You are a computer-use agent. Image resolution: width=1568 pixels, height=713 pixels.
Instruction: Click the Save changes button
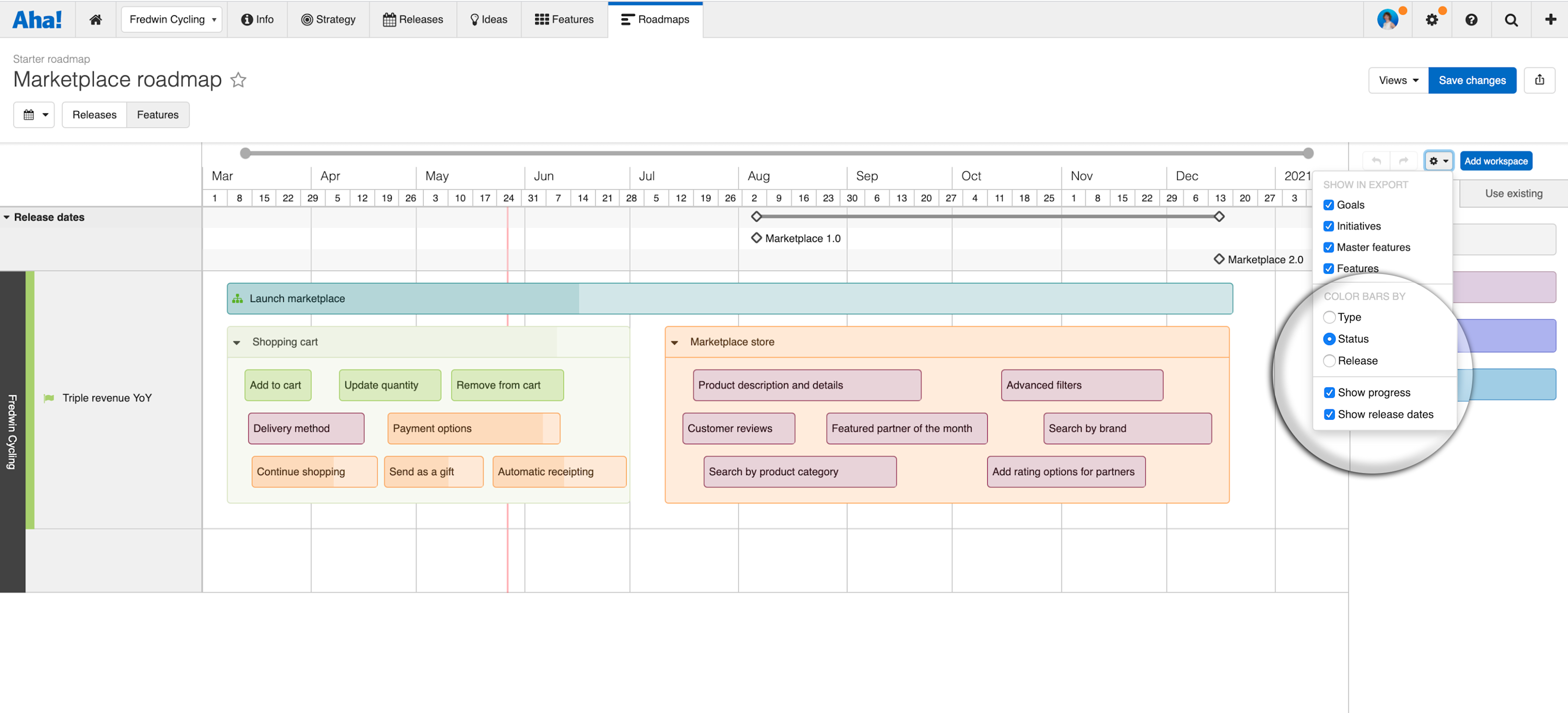pyautogui.click(x=1472, y=80)
